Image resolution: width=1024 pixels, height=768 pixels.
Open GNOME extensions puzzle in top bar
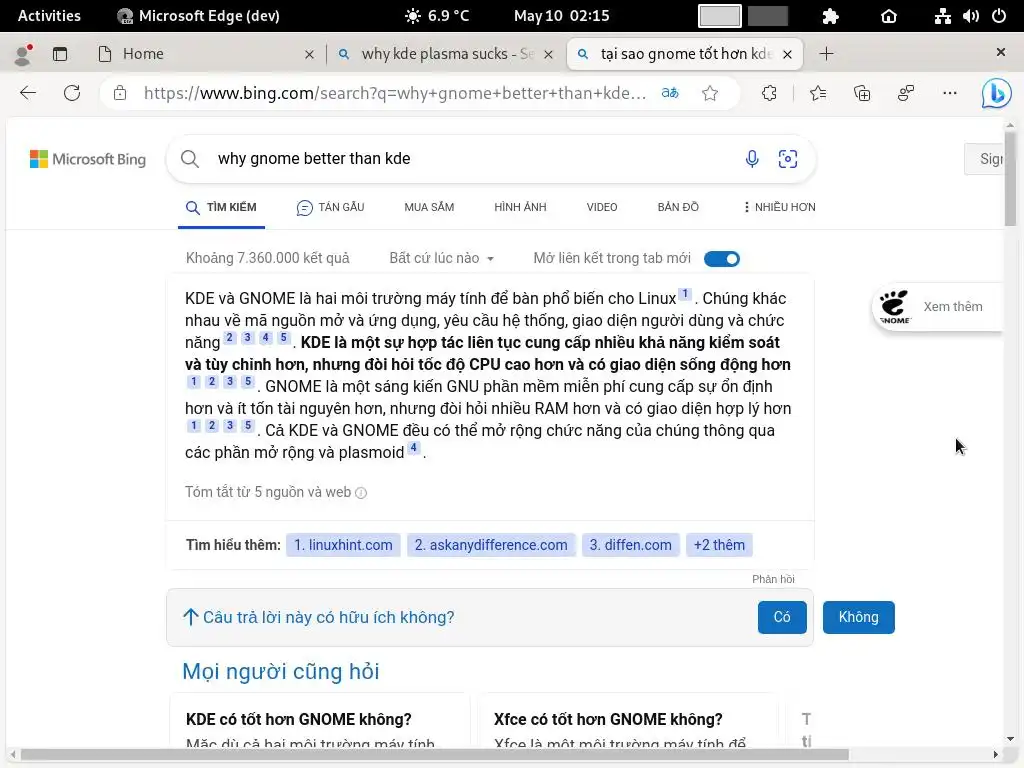point(830,16)
